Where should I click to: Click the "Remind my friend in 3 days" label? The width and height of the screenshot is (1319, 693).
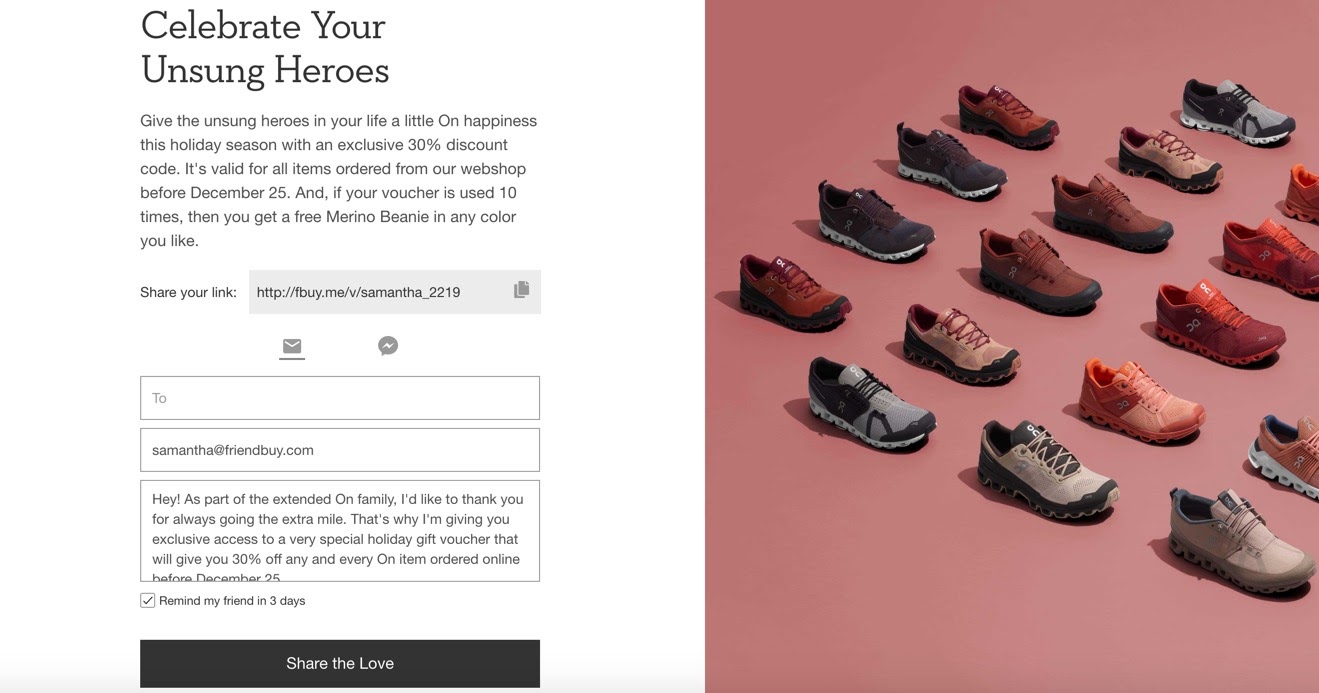tap(232, 601)
